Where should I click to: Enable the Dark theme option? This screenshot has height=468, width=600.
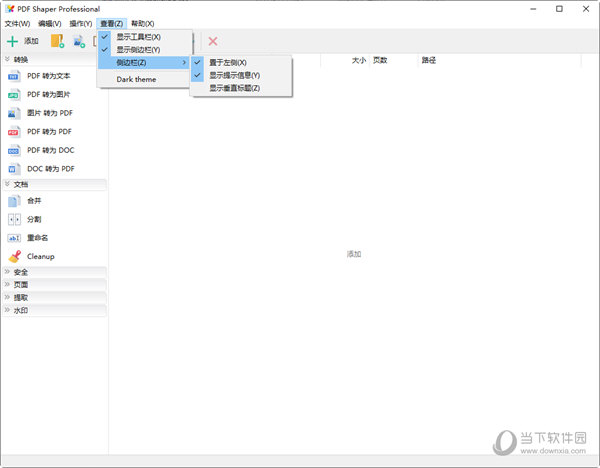pyautogui.click(x=145, y=79)
